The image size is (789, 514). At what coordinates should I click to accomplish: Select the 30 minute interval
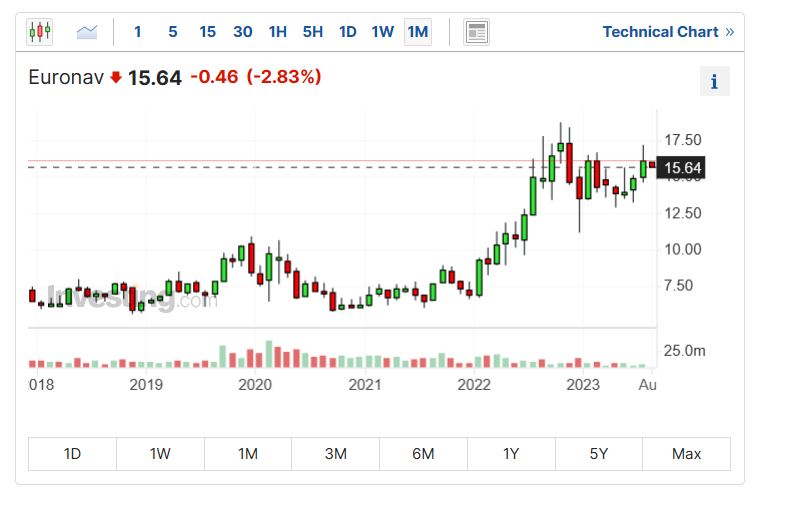coord(243,32)
